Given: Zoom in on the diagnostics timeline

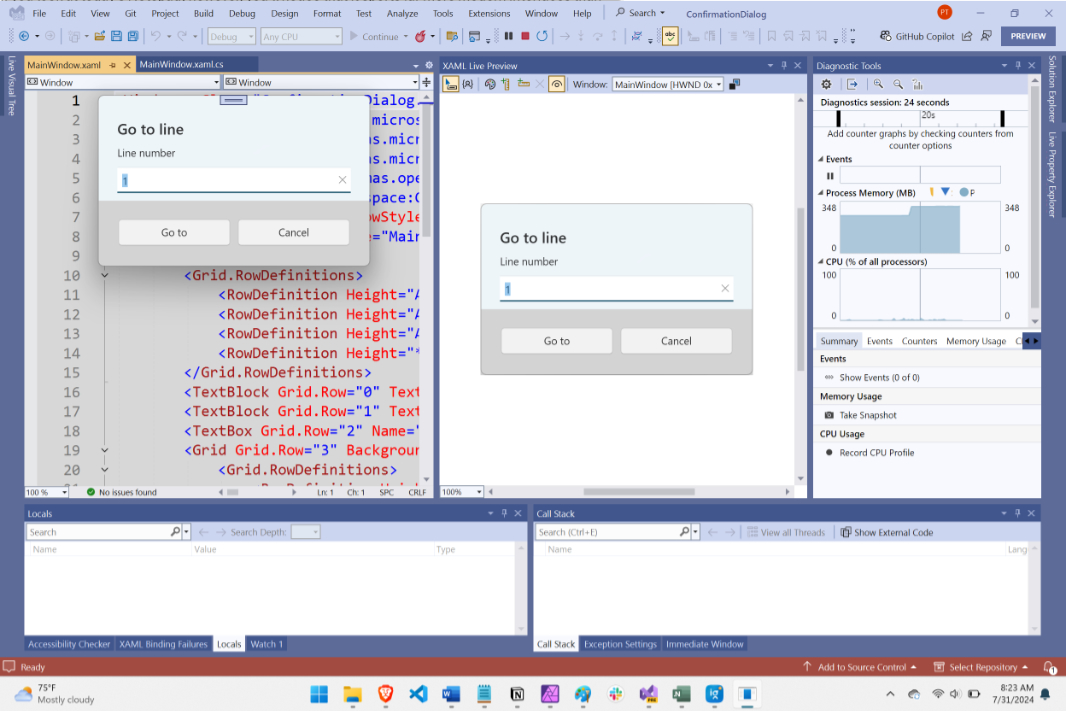Looking at the screenshot, I should (x=878, y=84).
